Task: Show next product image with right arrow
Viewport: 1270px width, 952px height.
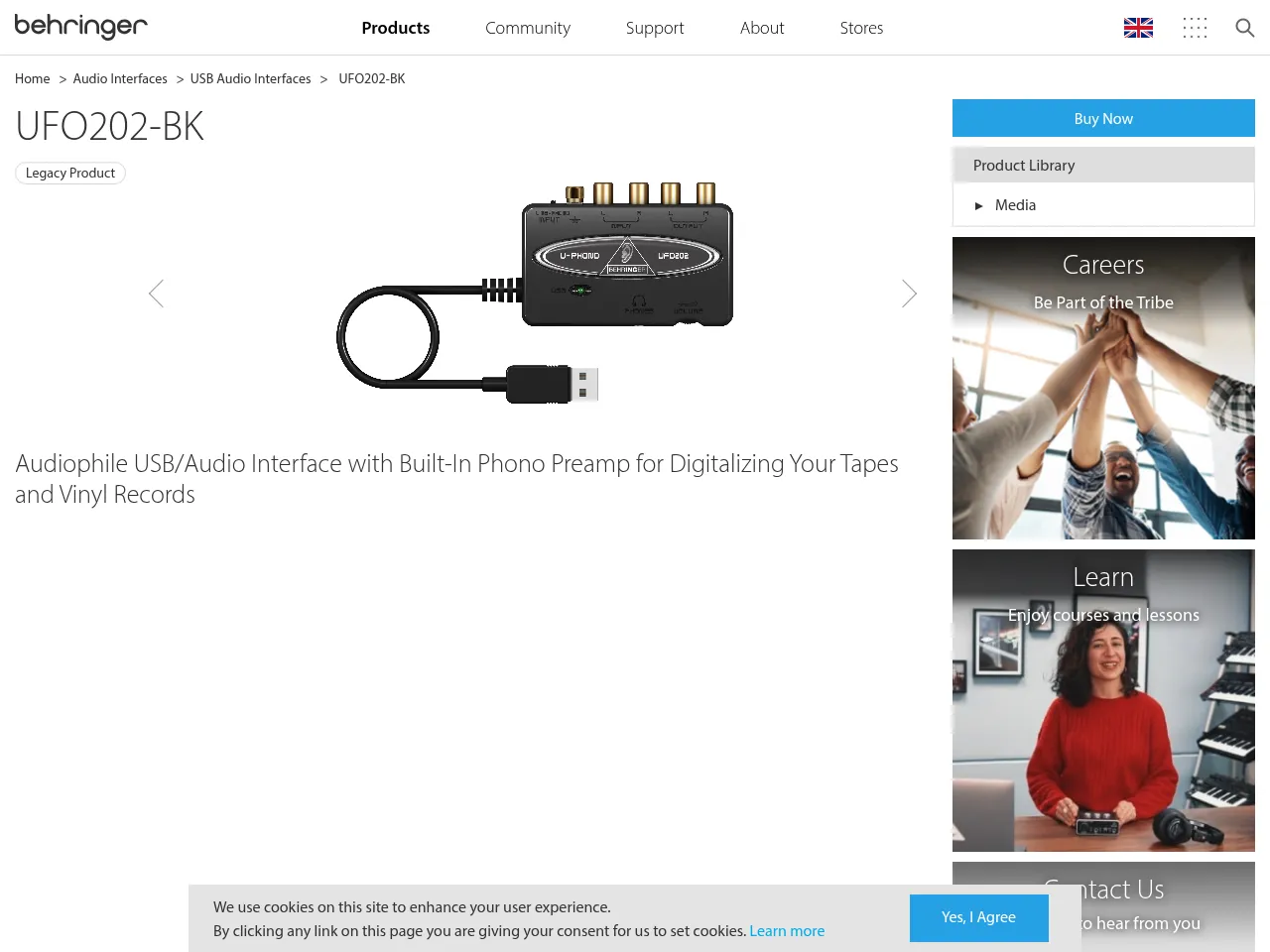Action: pyautogui.click(x=909, y=294)
